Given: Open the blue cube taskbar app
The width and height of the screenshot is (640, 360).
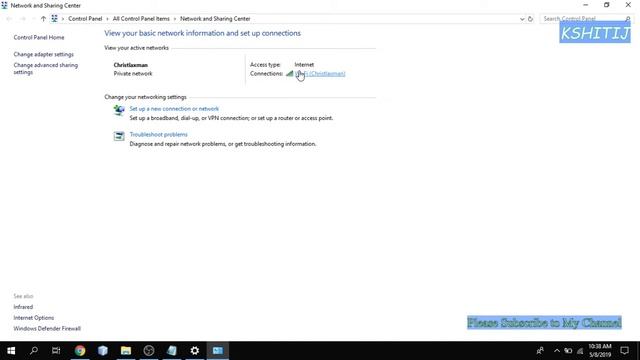Looking at the screenshot, I should [x=103, y=351].
